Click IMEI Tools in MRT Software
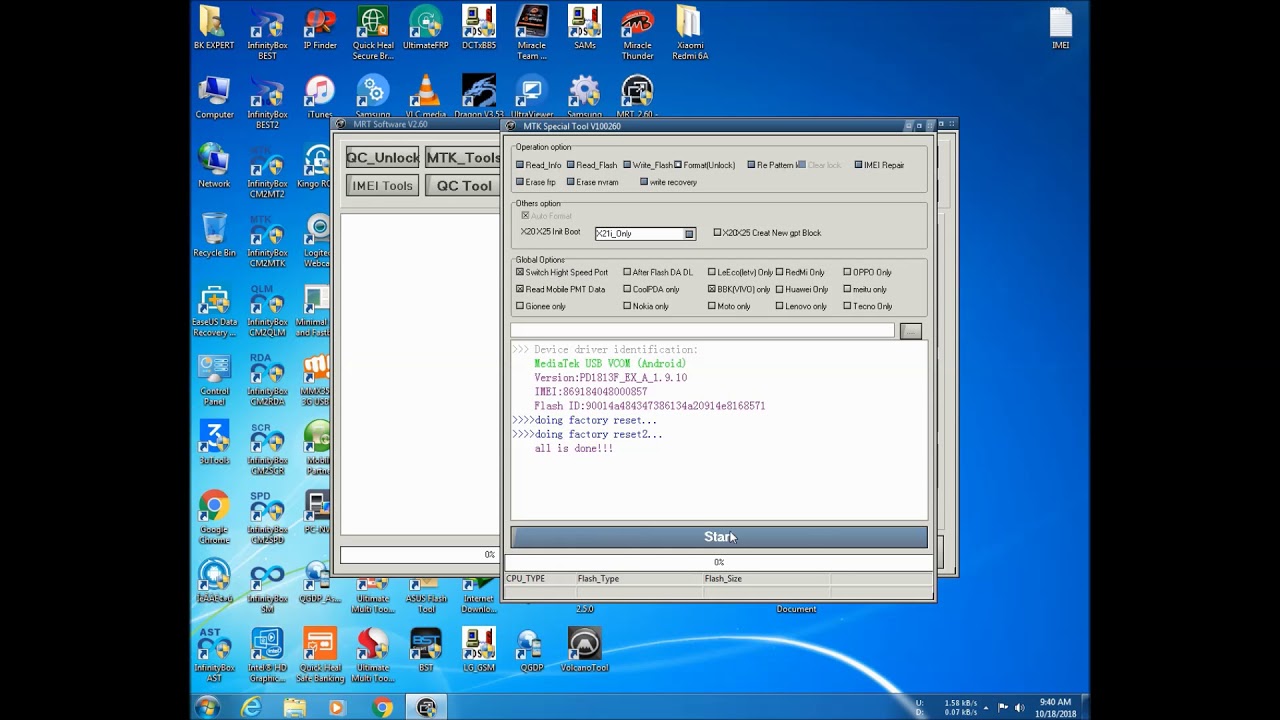This screenshot has height=720, width=1280. [x=382, y=185]
